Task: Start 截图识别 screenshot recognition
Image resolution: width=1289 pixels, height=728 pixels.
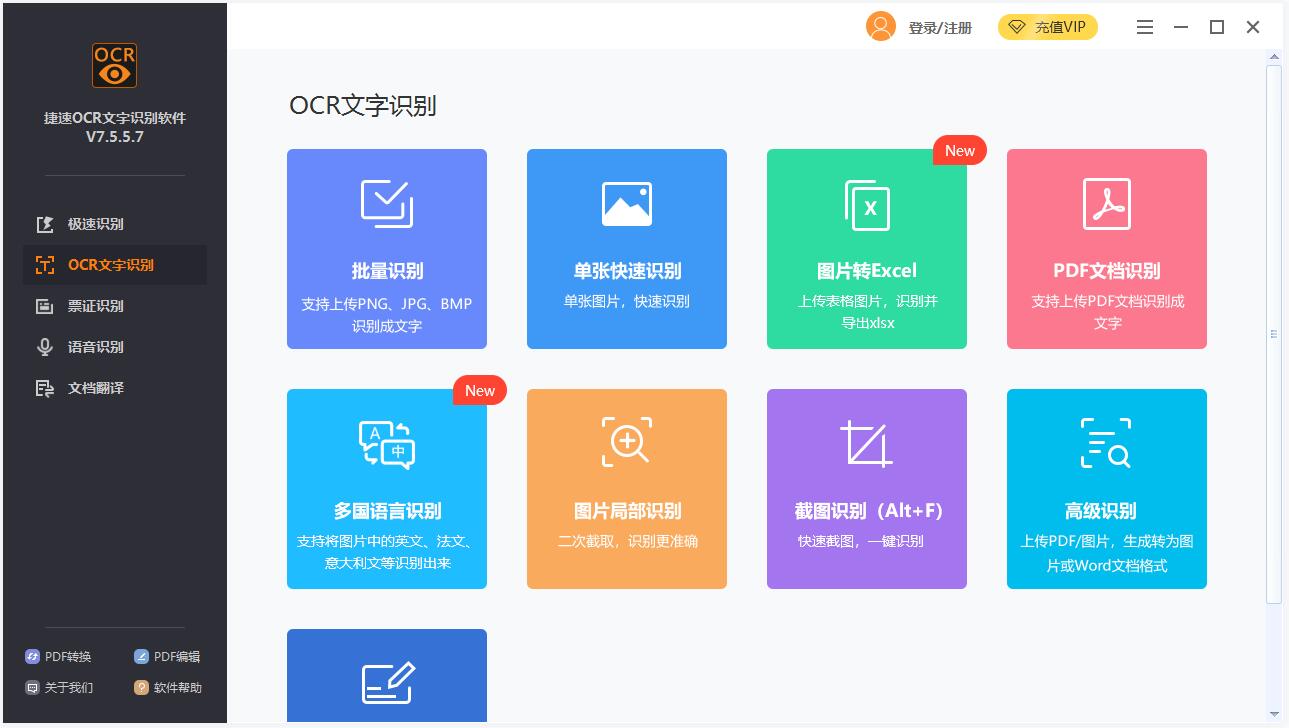Action: pyautogui.click(x=866, y=488)
